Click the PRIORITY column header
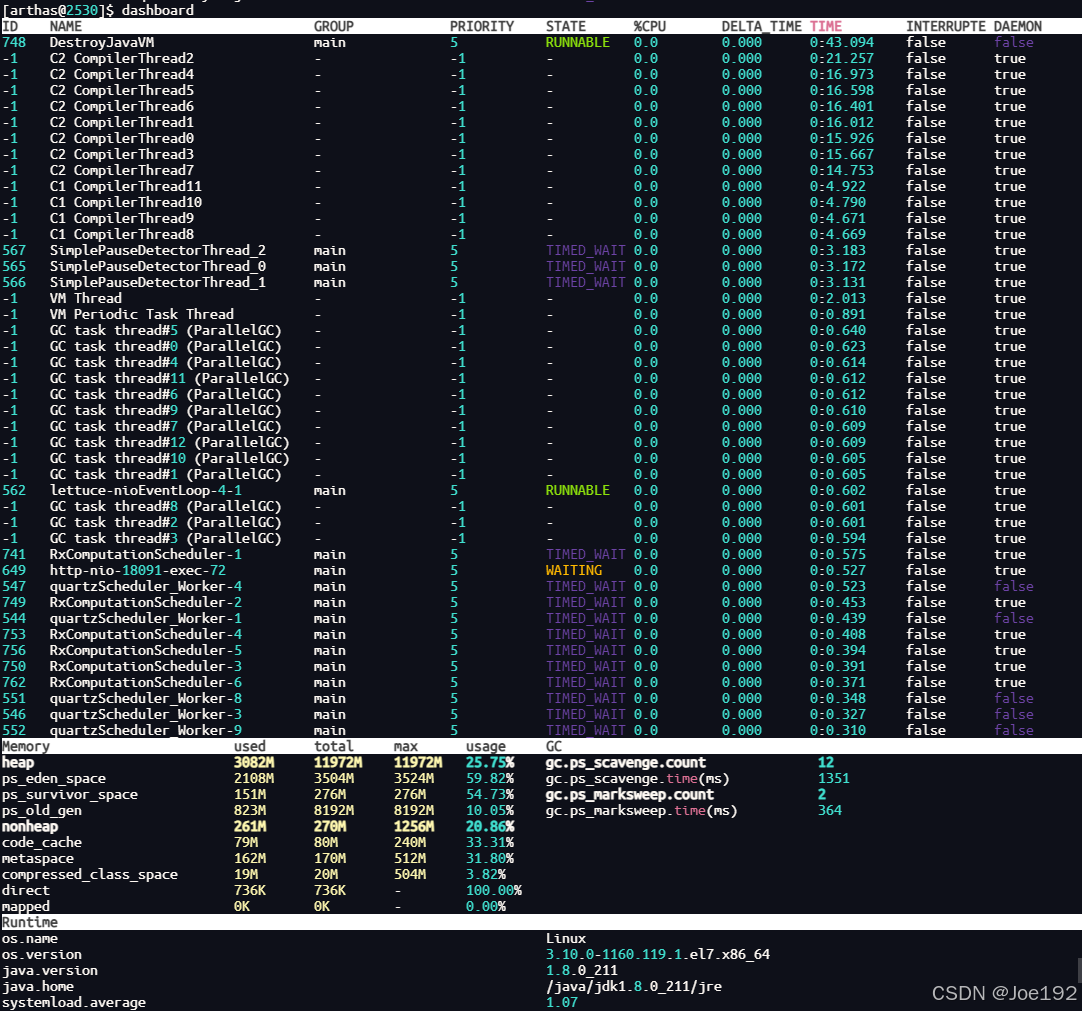The height and width of the screenshot is (1011, 1082). coord(482,26)
